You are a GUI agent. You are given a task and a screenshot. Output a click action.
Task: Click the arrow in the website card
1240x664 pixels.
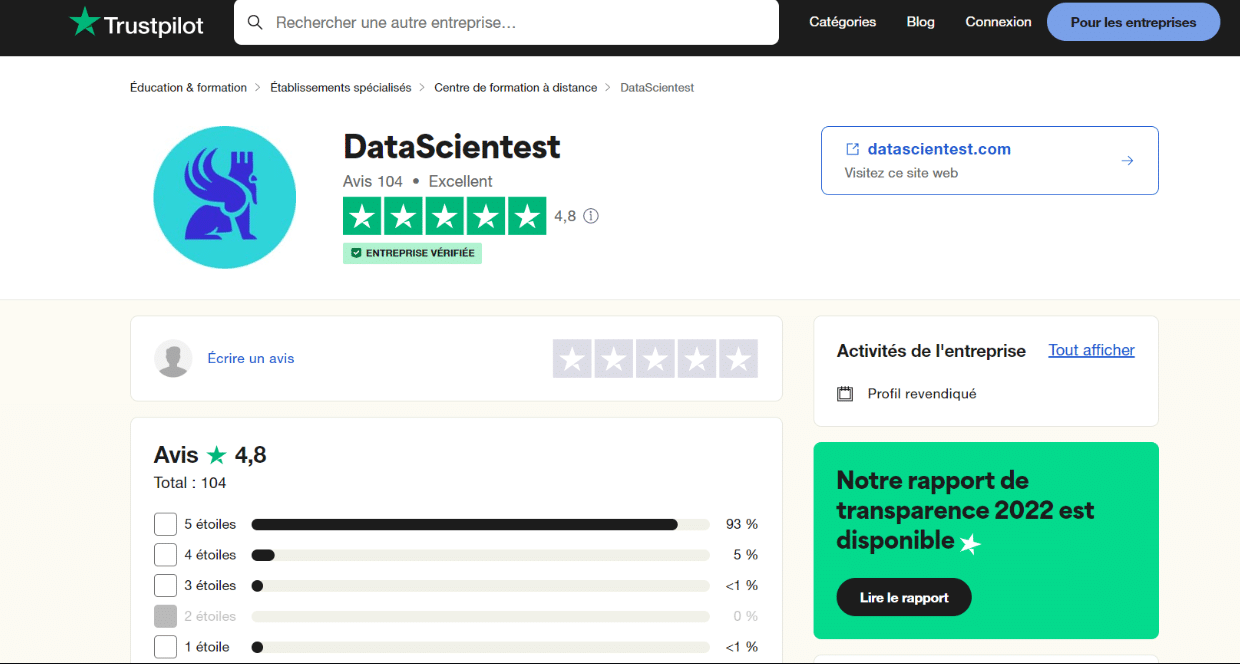coord(1127,160)
